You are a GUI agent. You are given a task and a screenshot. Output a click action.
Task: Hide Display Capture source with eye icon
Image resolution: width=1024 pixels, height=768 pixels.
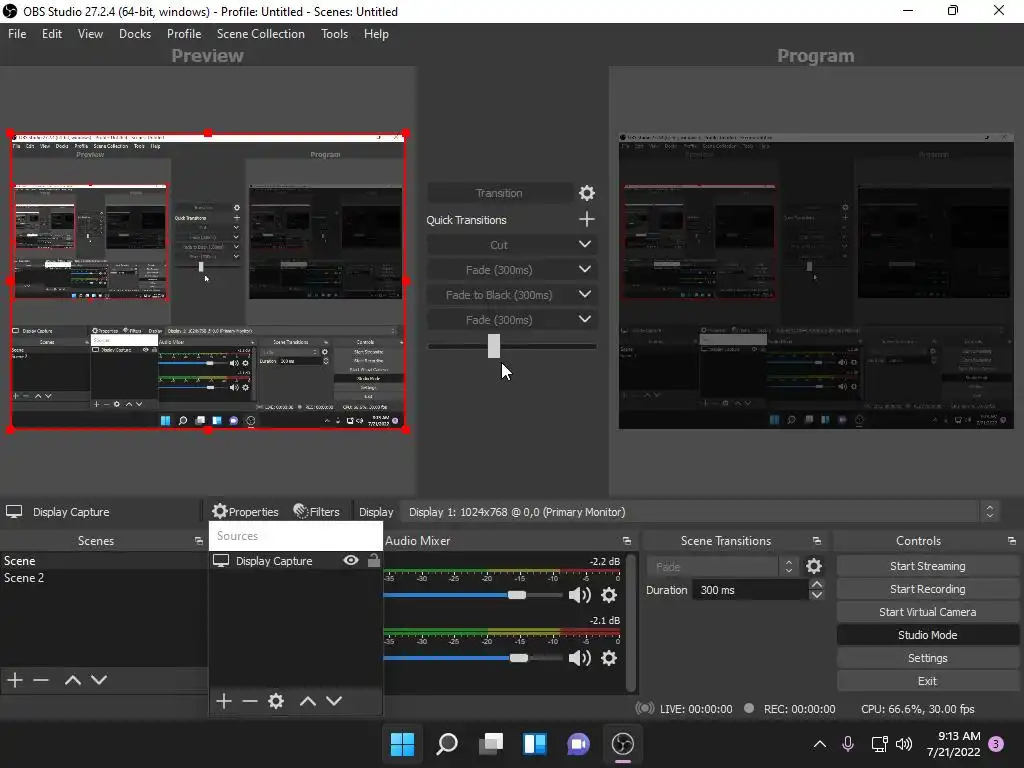[x=351, y=560]
